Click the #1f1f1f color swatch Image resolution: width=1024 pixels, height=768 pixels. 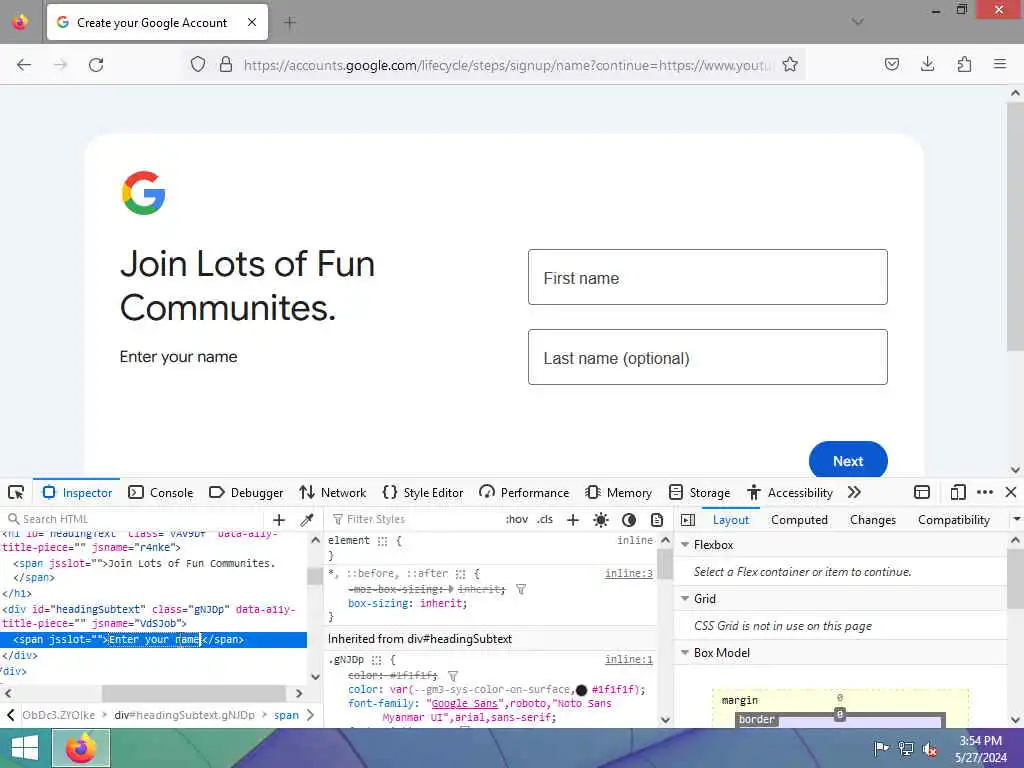click(x=581, y=690)
